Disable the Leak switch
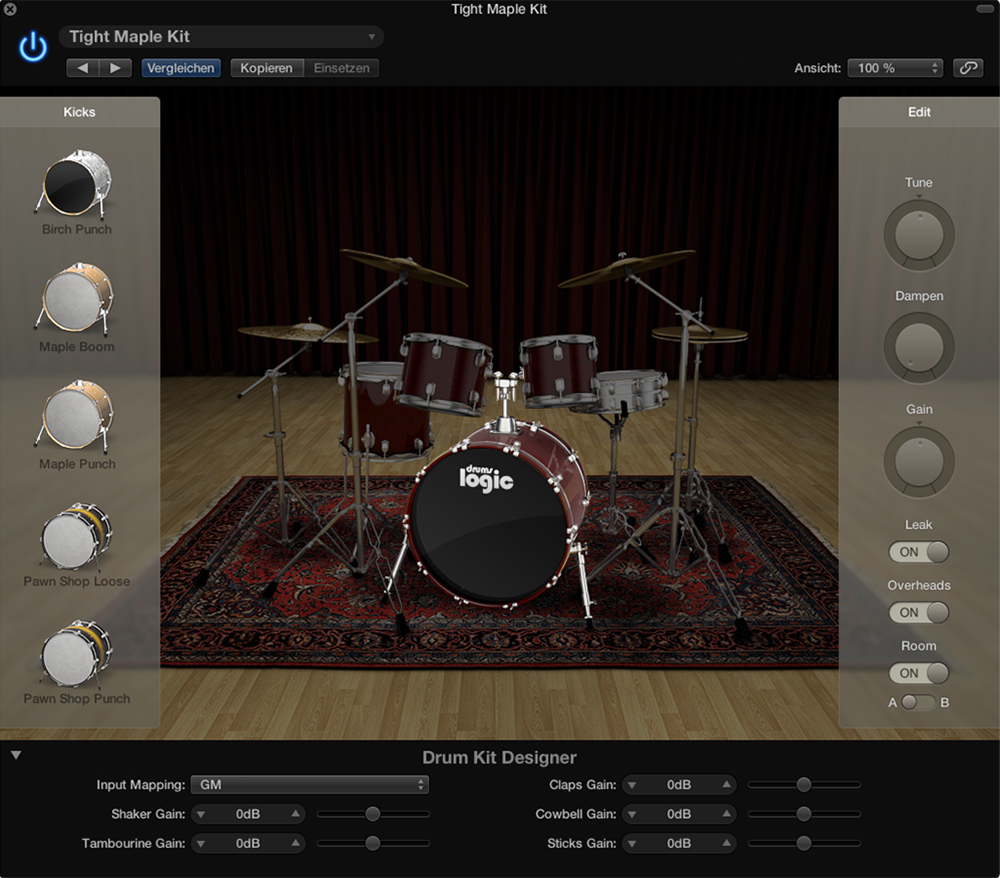 (918, 552)
